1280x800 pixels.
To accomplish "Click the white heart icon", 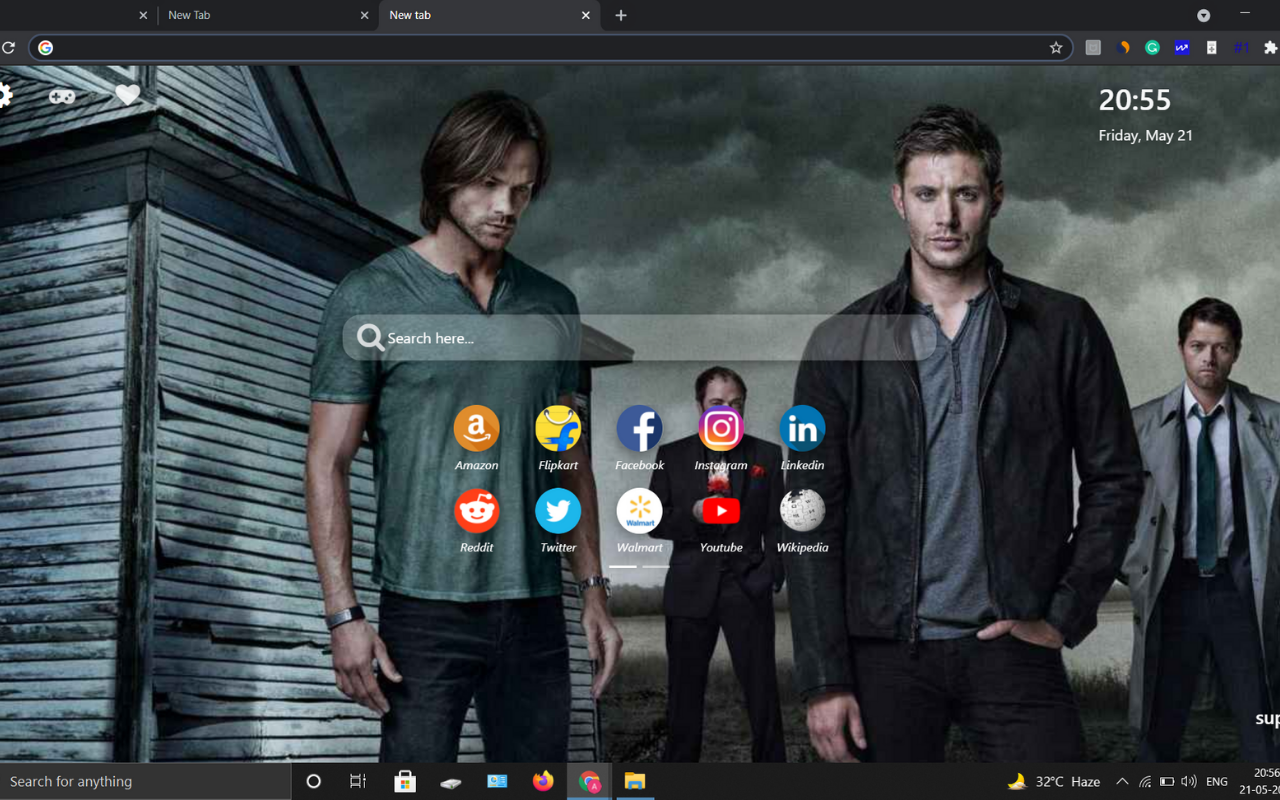I will [127, 95].
